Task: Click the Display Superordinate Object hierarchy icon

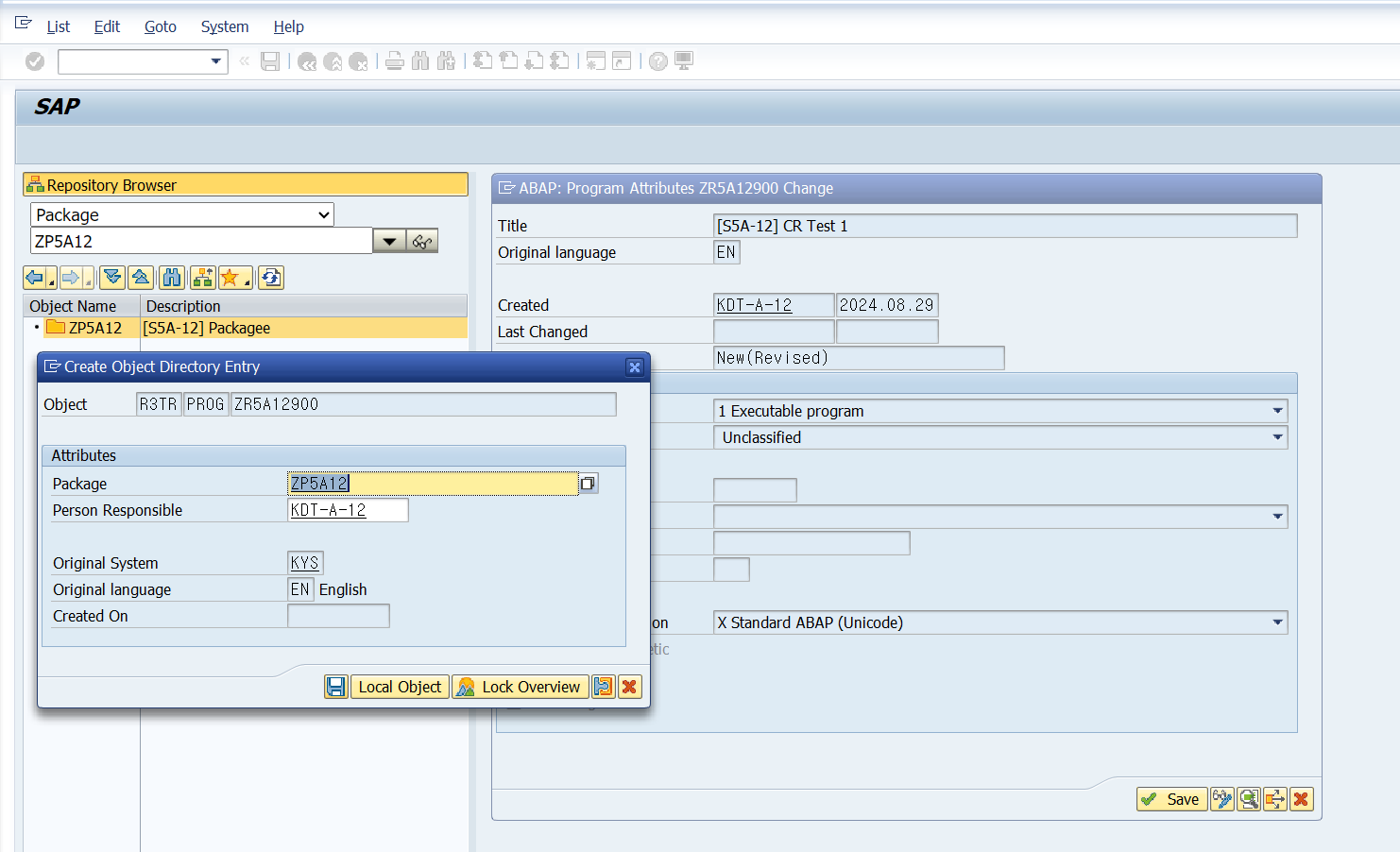Action: (202, 278)
